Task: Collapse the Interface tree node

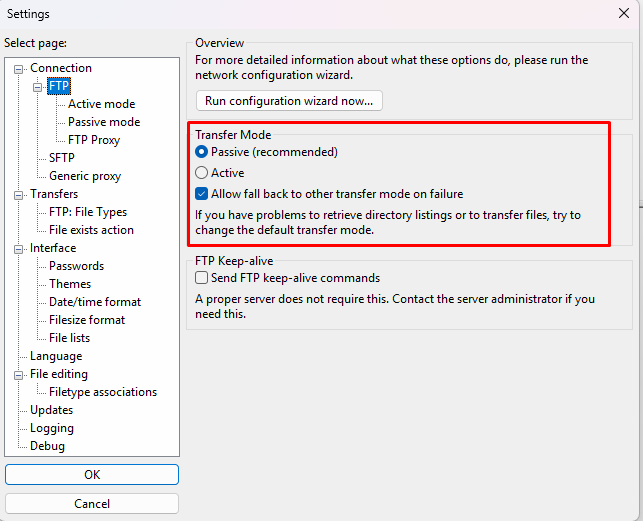Action: point(18,249)
